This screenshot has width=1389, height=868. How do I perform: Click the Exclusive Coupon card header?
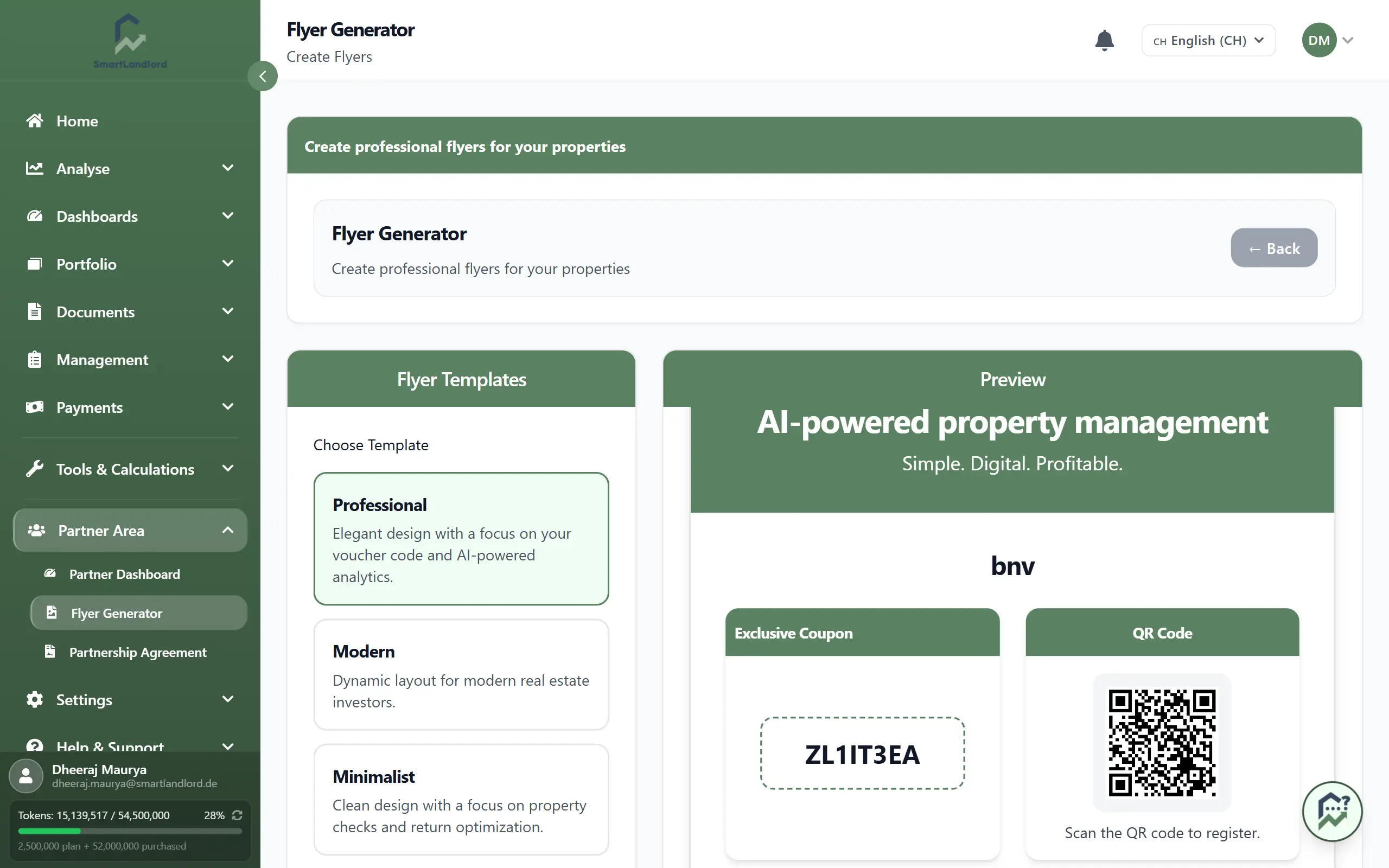pos(862,633)
